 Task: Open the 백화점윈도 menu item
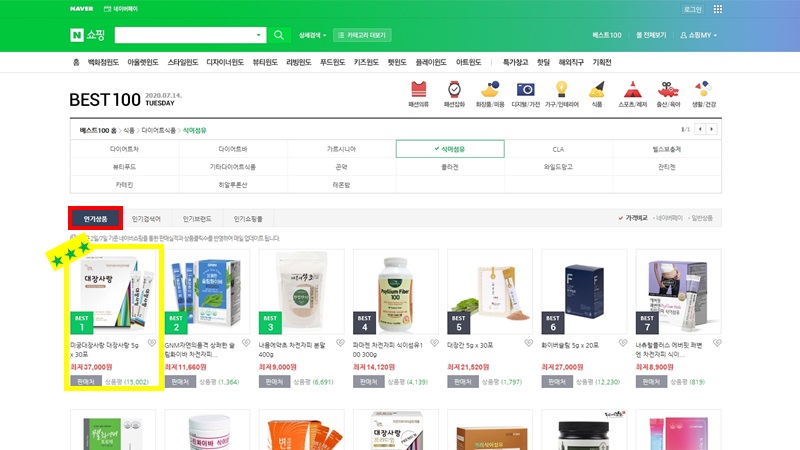pyautogui.click(x=103, y=62)
